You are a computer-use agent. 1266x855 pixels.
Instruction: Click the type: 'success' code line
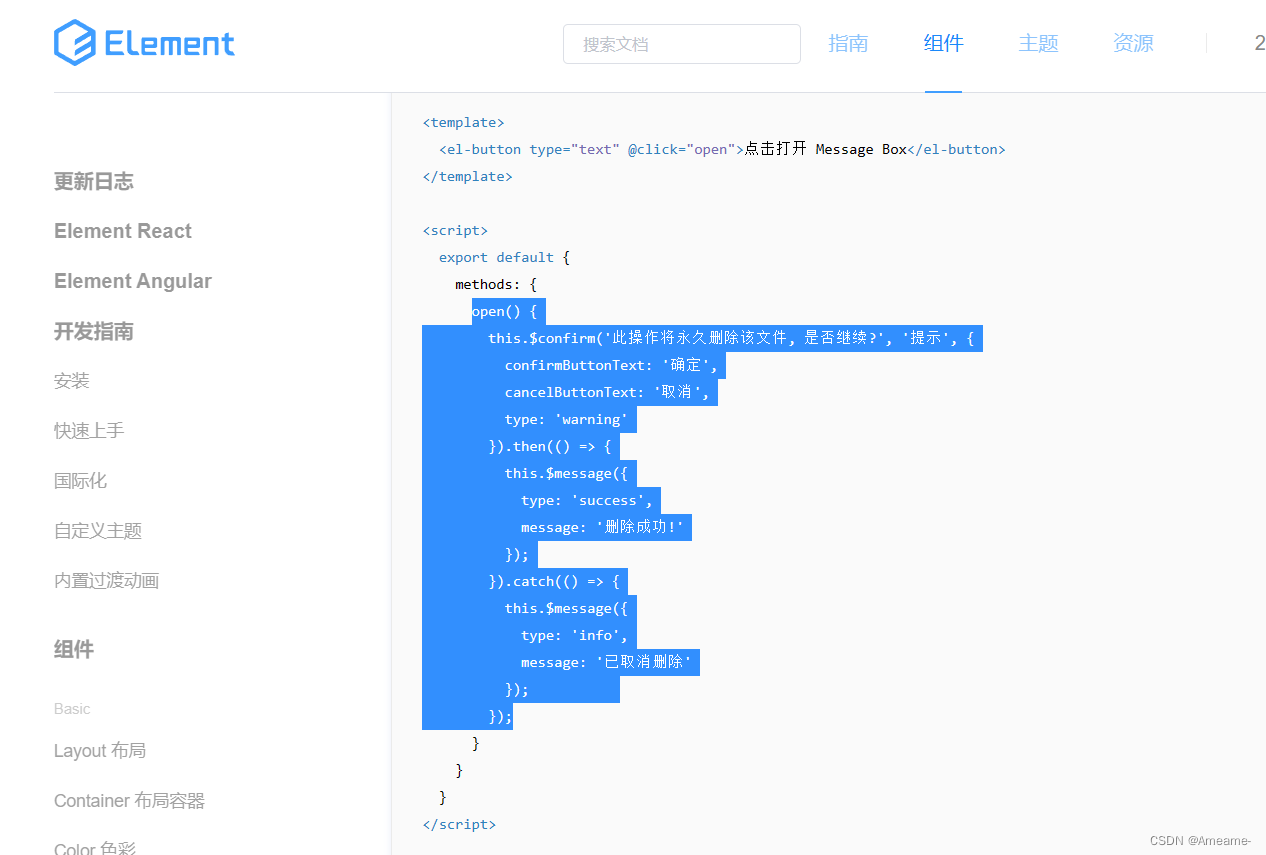pyautogui.click(x=587, y=500)
